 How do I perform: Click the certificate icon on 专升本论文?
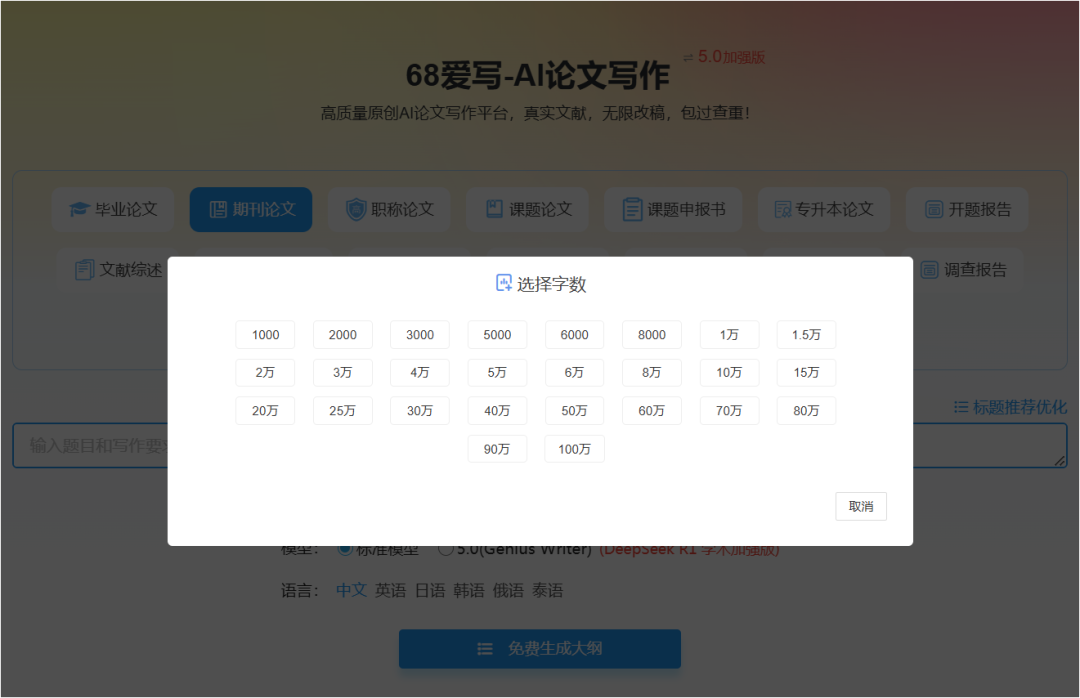pos(783,209)
